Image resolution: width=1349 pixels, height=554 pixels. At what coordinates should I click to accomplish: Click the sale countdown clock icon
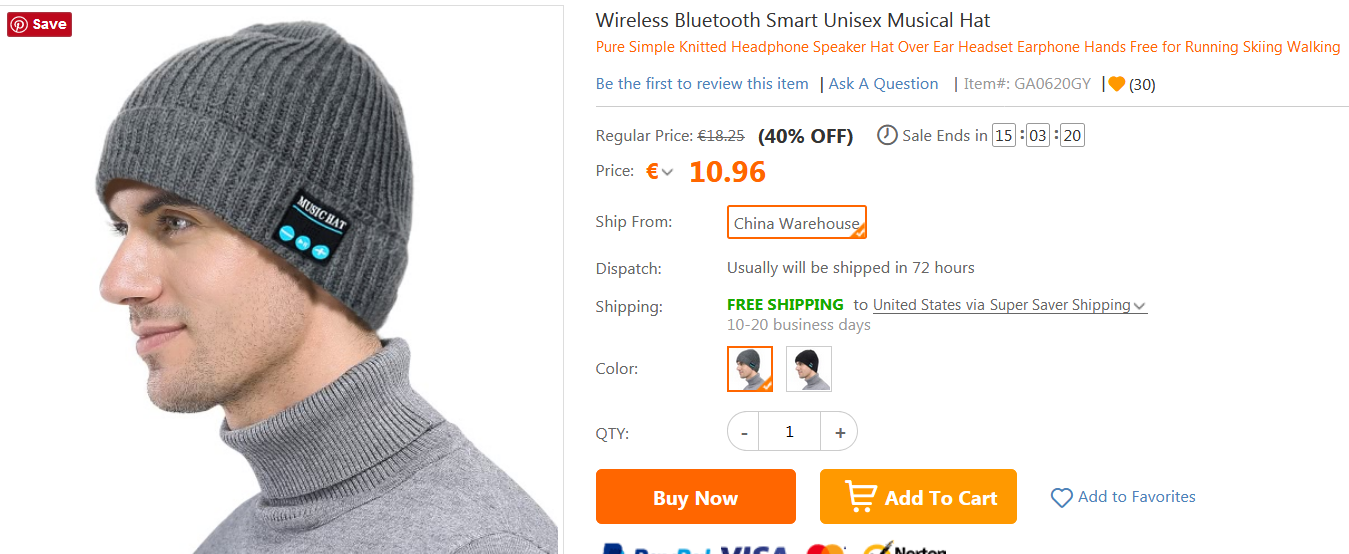887,135
